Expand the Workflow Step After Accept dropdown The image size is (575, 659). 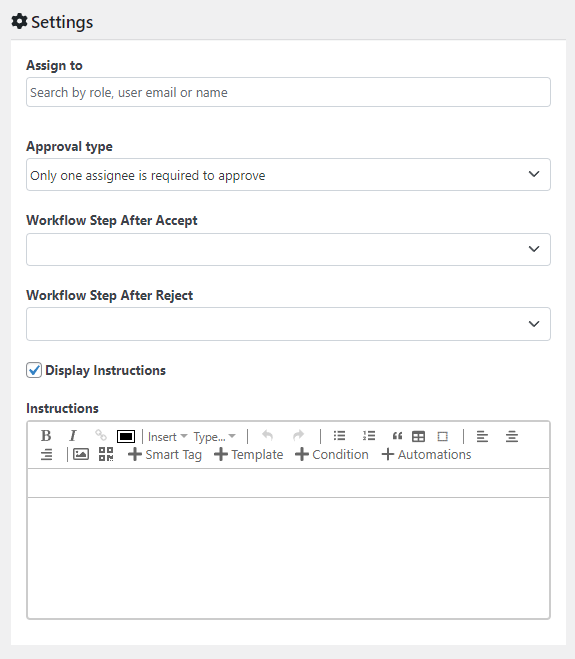click(288, 249)
